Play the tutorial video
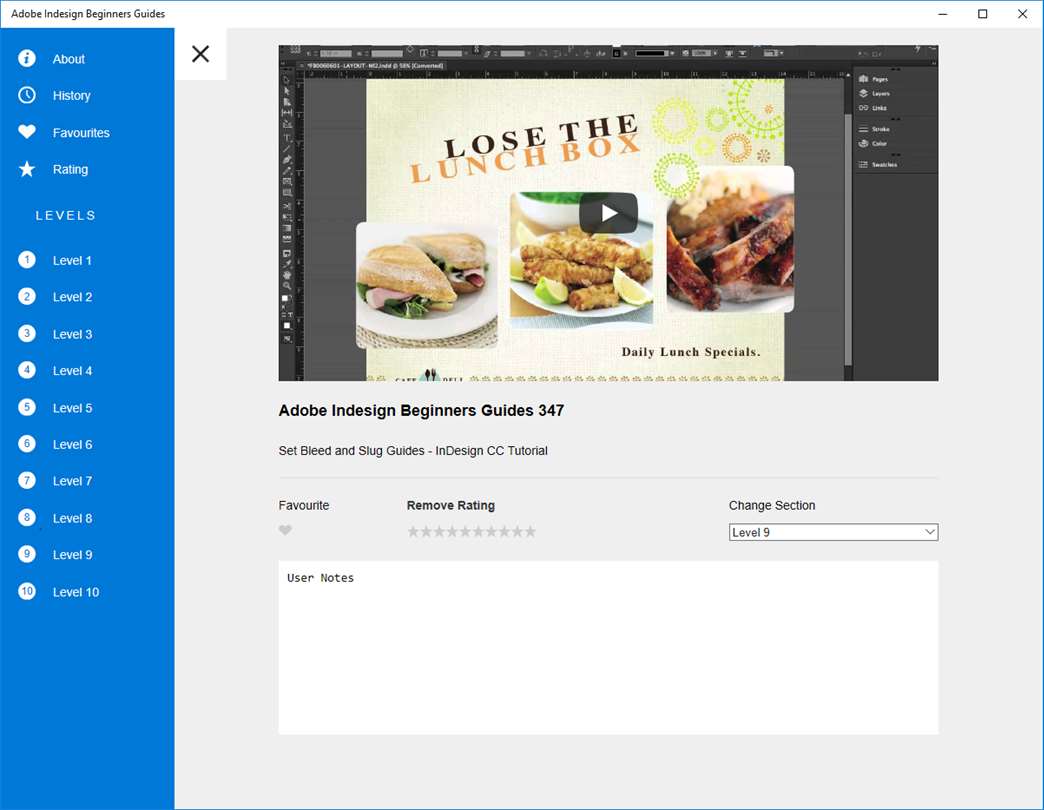 click(x=609, y=213)
